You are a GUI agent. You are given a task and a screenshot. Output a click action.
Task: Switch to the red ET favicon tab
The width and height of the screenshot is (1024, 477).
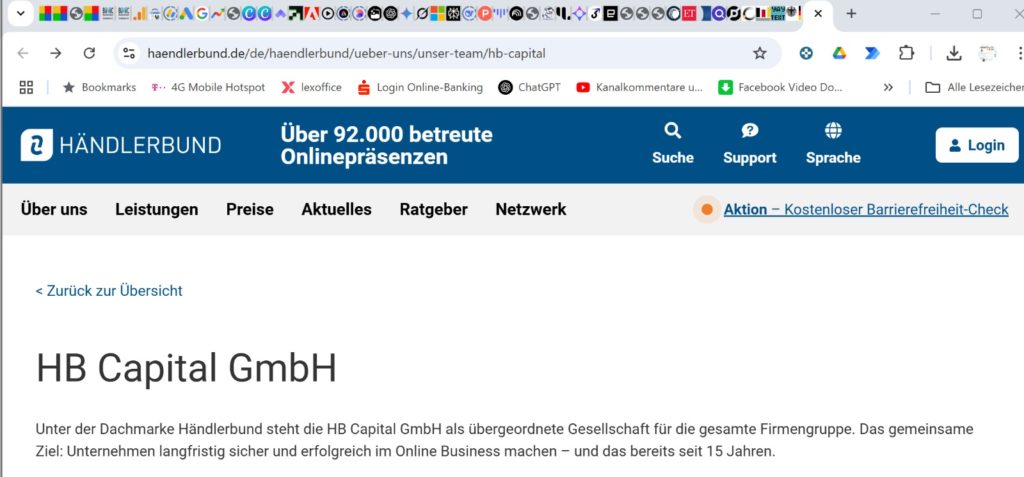click(x=689, y=14)
